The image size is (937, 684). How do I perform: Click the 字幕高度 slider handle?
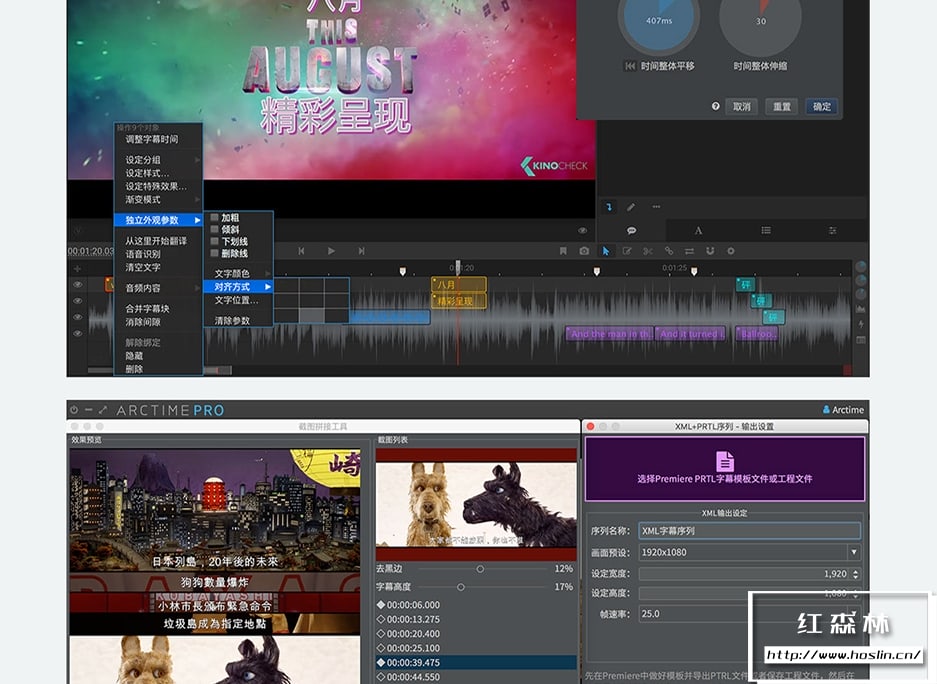coord(461,587)
